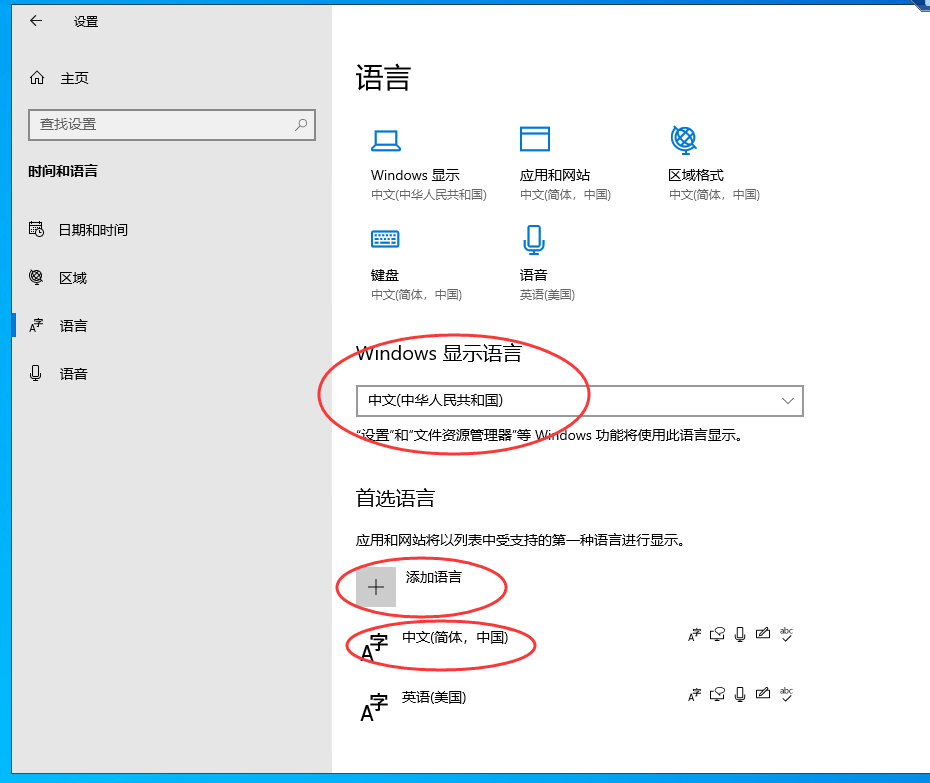
Task: Click text-to-speech feature icon for 中文(简体，中国)
Action: [717, 635]
